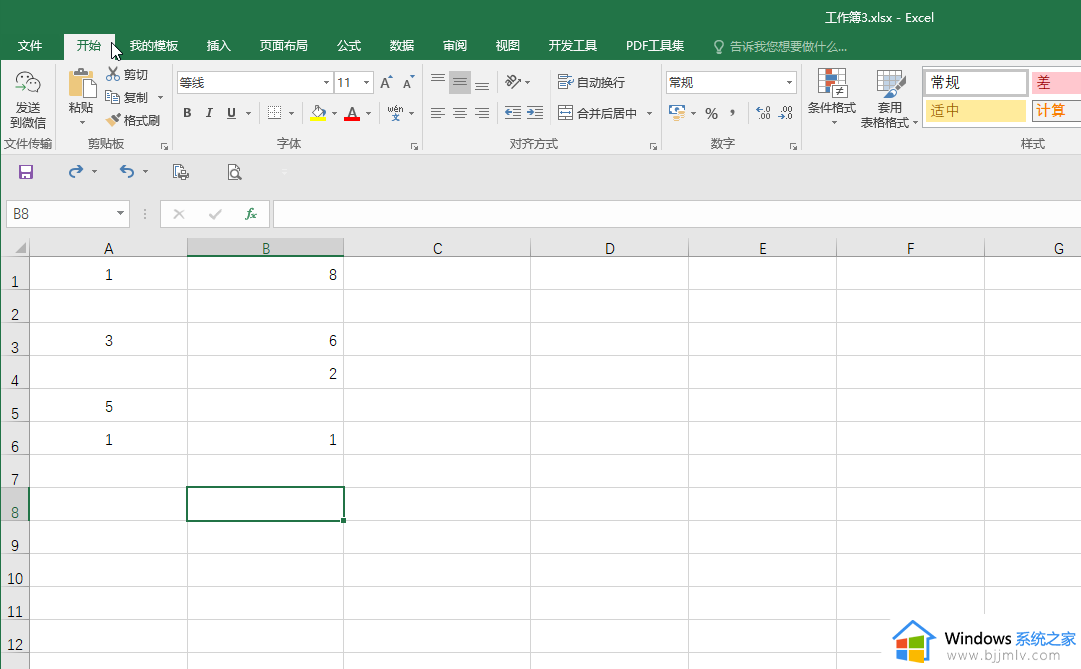Switch to the Insert (插入) tab
The height and width of the screenshot is (669, 1081).
coord(218,46)
